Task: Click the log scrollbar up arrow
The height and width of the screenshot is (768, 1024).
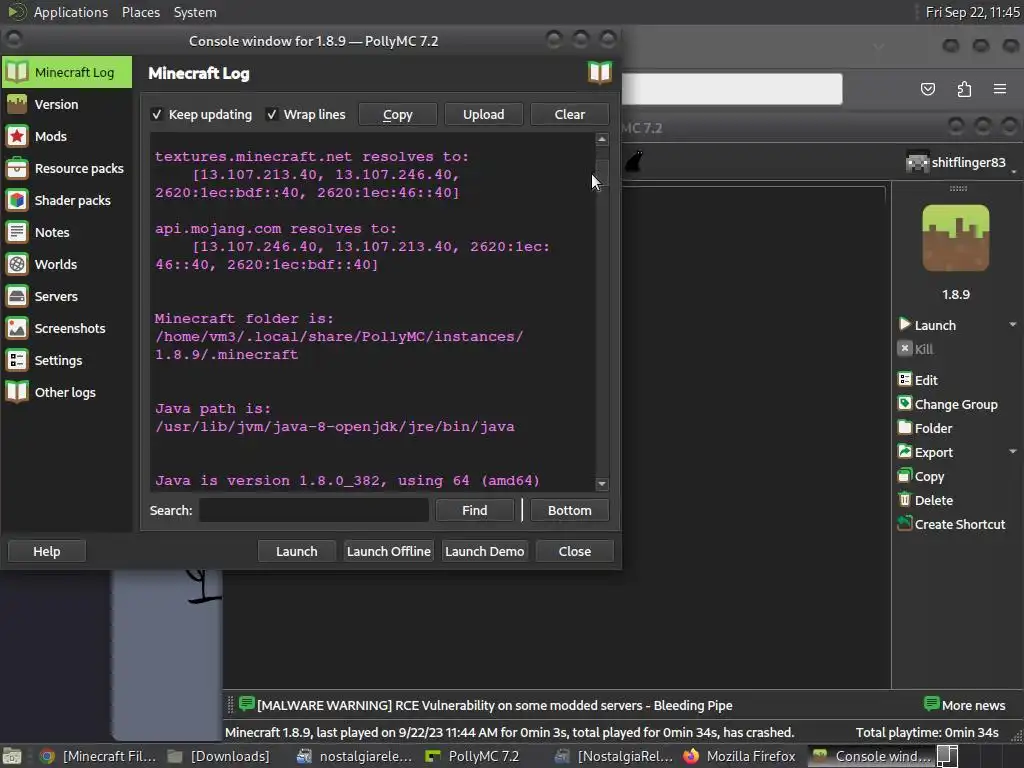Action: pos(602,139)
